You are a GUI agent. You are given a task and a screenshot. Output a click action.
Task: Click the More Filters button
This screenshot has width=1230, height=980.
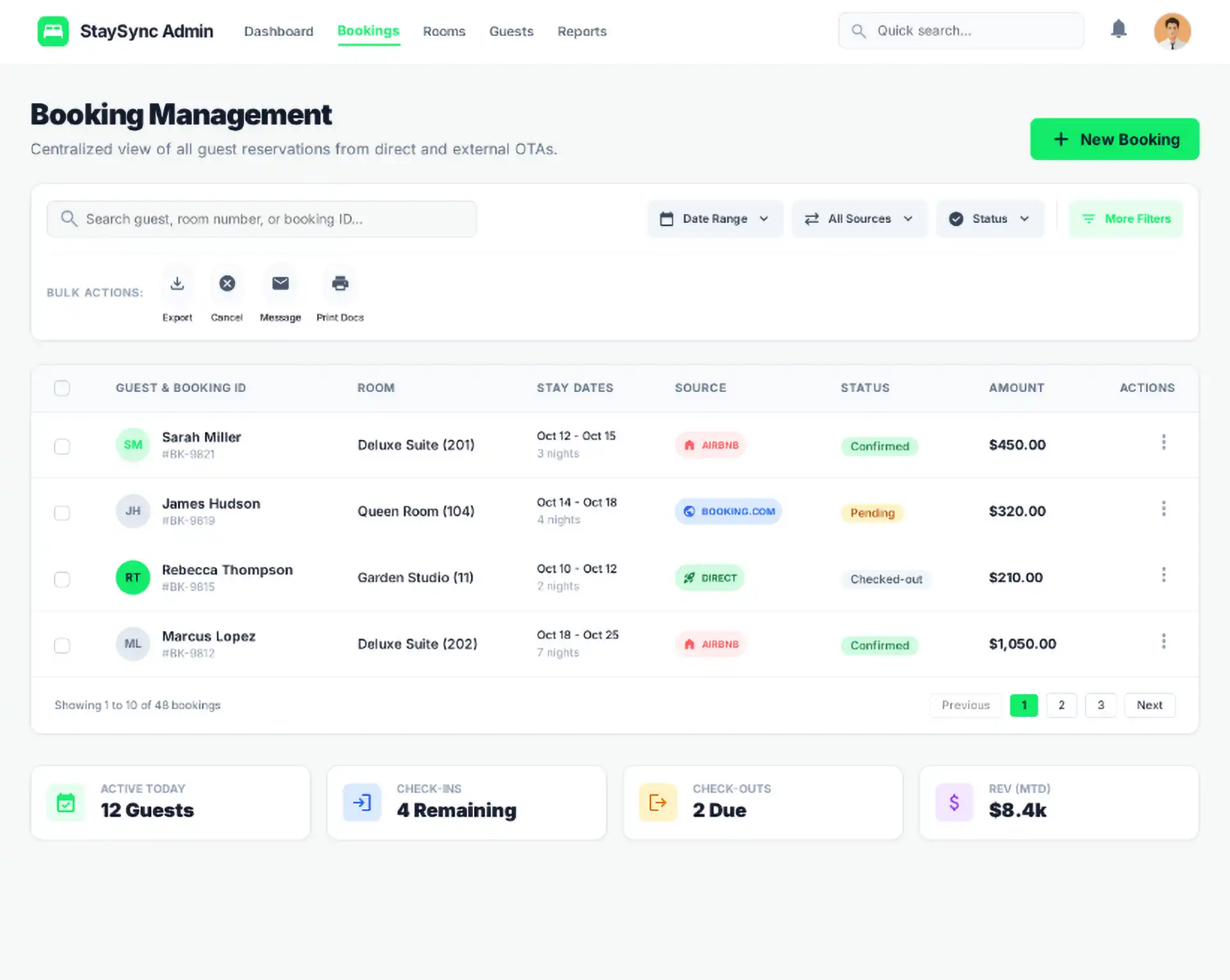click(1126, 219)
